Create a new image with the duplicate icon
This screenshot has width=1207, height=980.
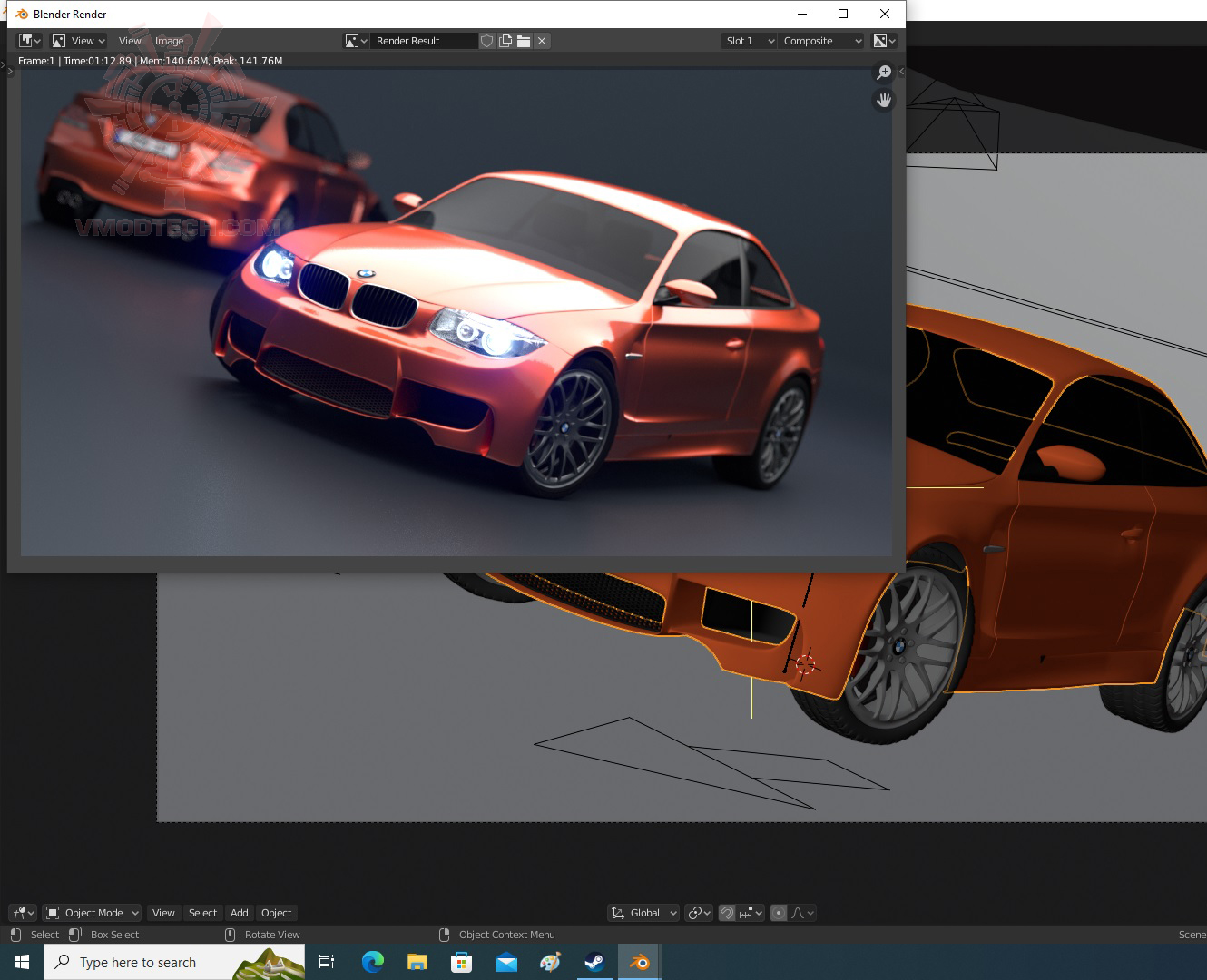pos(505,41)
